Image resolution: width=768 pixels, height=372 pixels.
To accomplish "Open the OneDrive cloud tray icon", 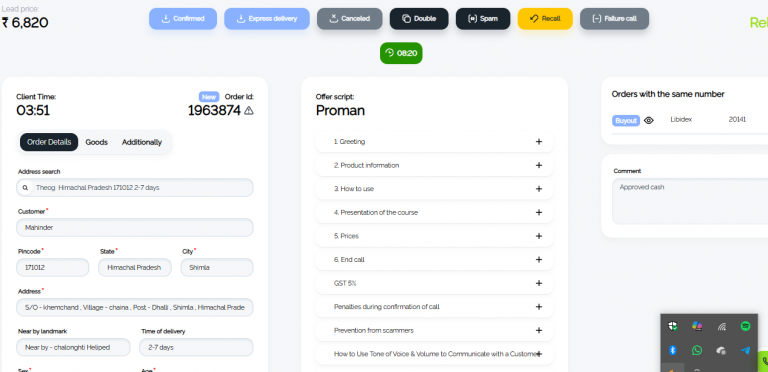I will [x=721, y=350].
